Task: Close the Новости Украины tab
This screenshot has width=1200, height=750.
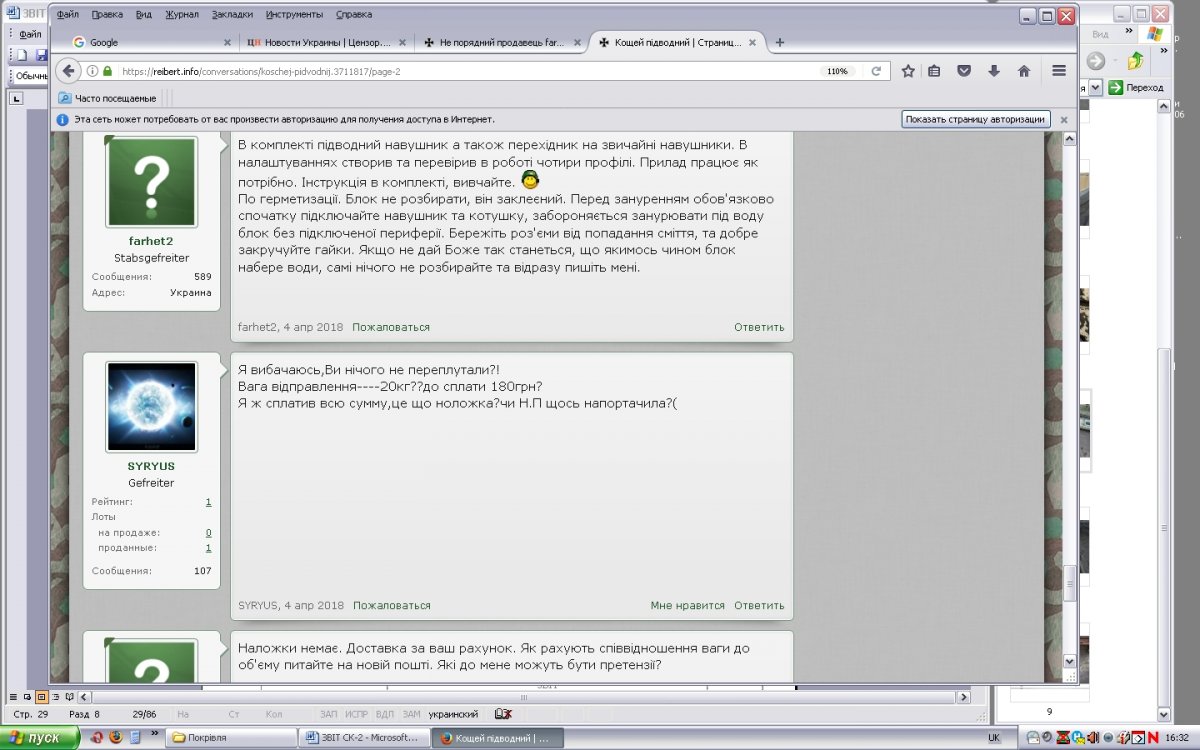Action: tap(403, 43)
